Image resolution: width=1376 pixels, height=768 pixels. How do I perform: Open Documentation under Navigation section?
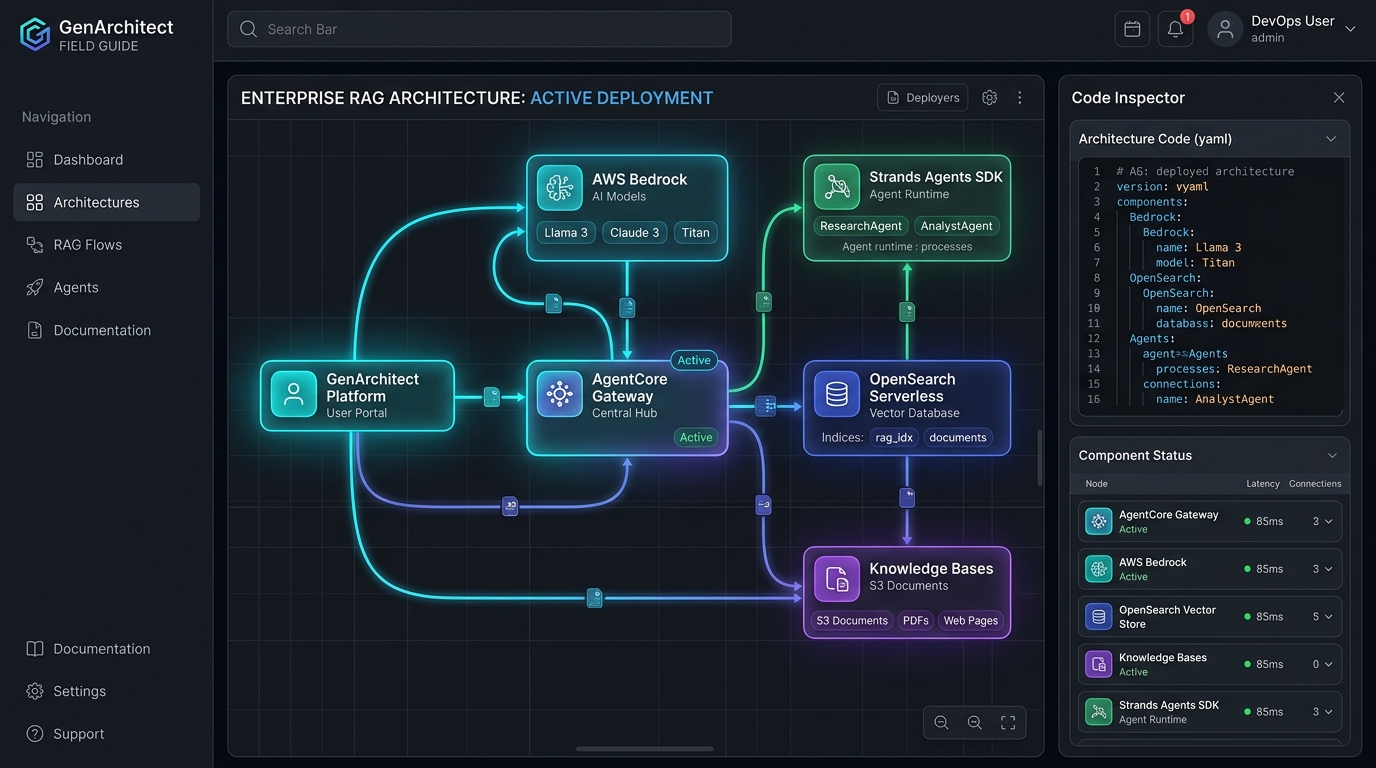[x=107, y=330]
